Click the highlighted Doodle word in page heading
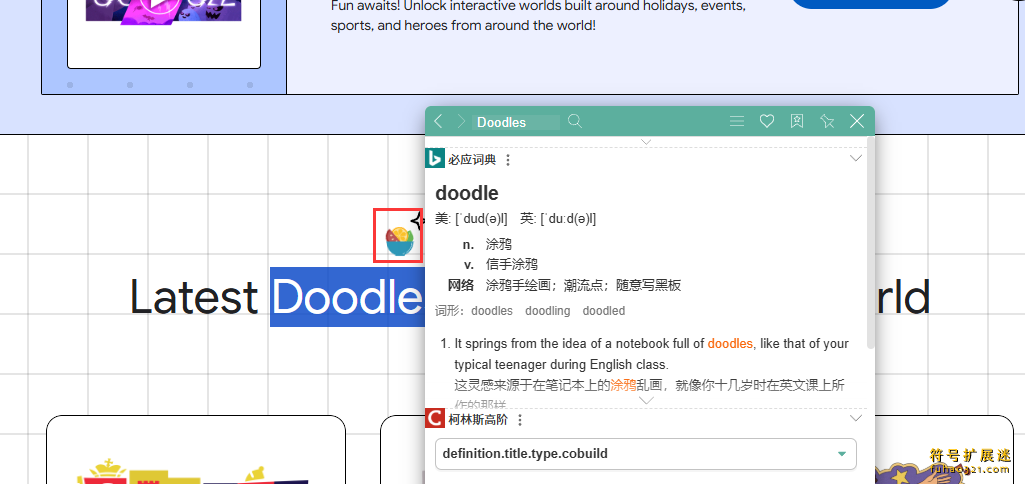Image resolution: width=1025 pixels, height=484 pixels. (x=347, y=297)
